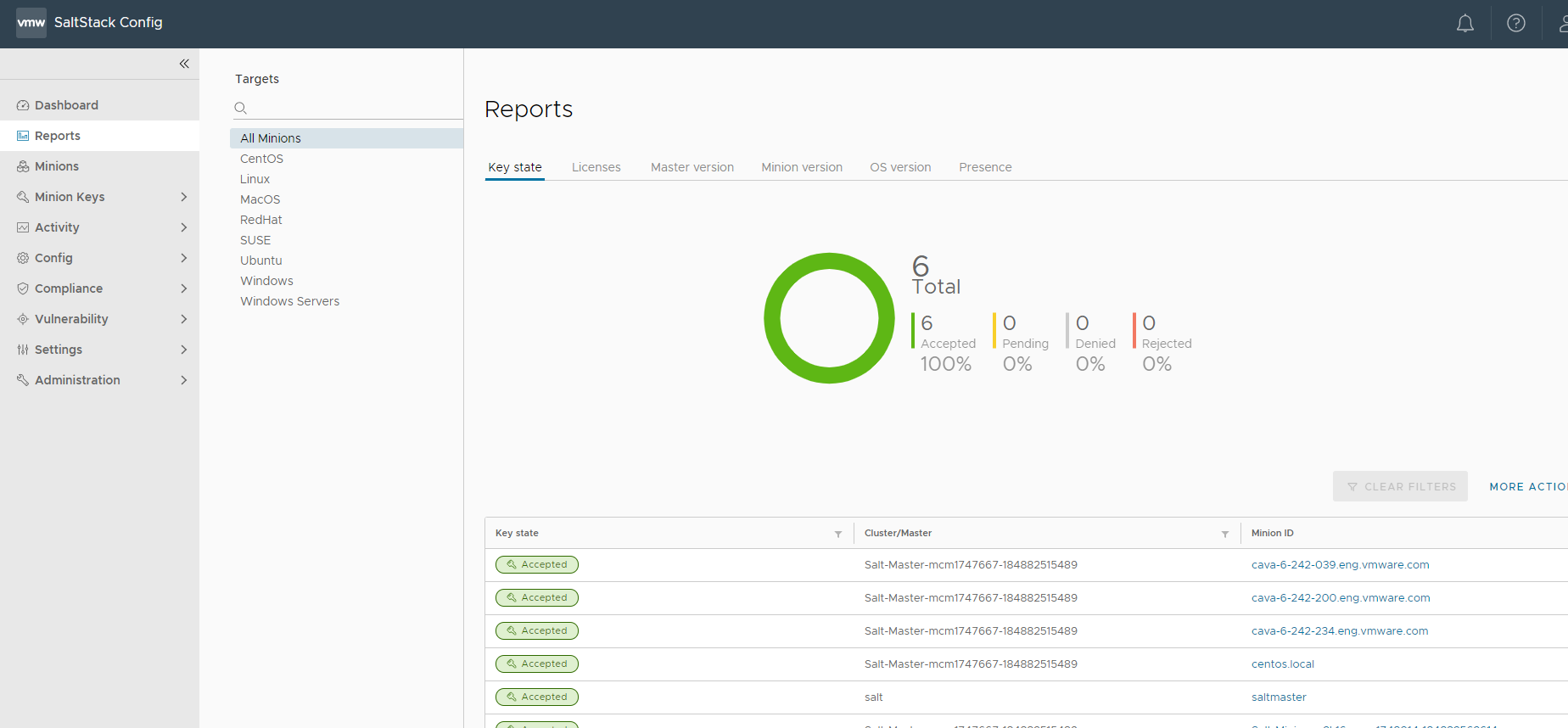
Task: Select the MacOS target group
Action: (x=260, y=199)
